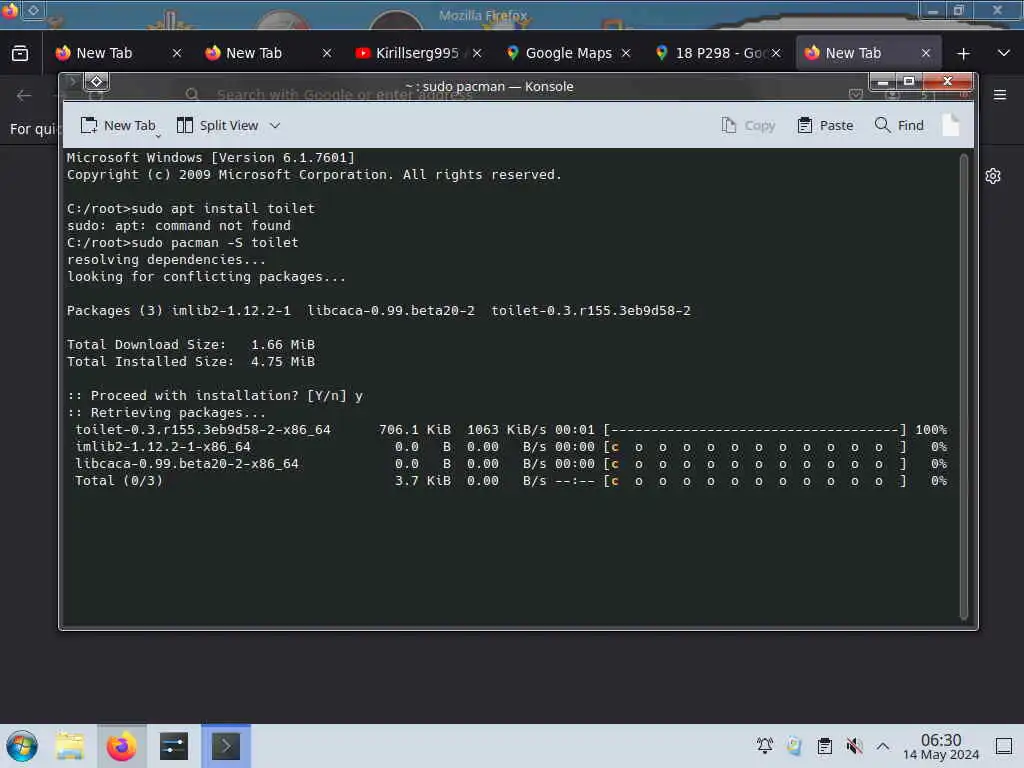Open New Tab in Konsole toolbar
Image resolution: width=1024 pixels, height=768 pixels.
point(118,125)
